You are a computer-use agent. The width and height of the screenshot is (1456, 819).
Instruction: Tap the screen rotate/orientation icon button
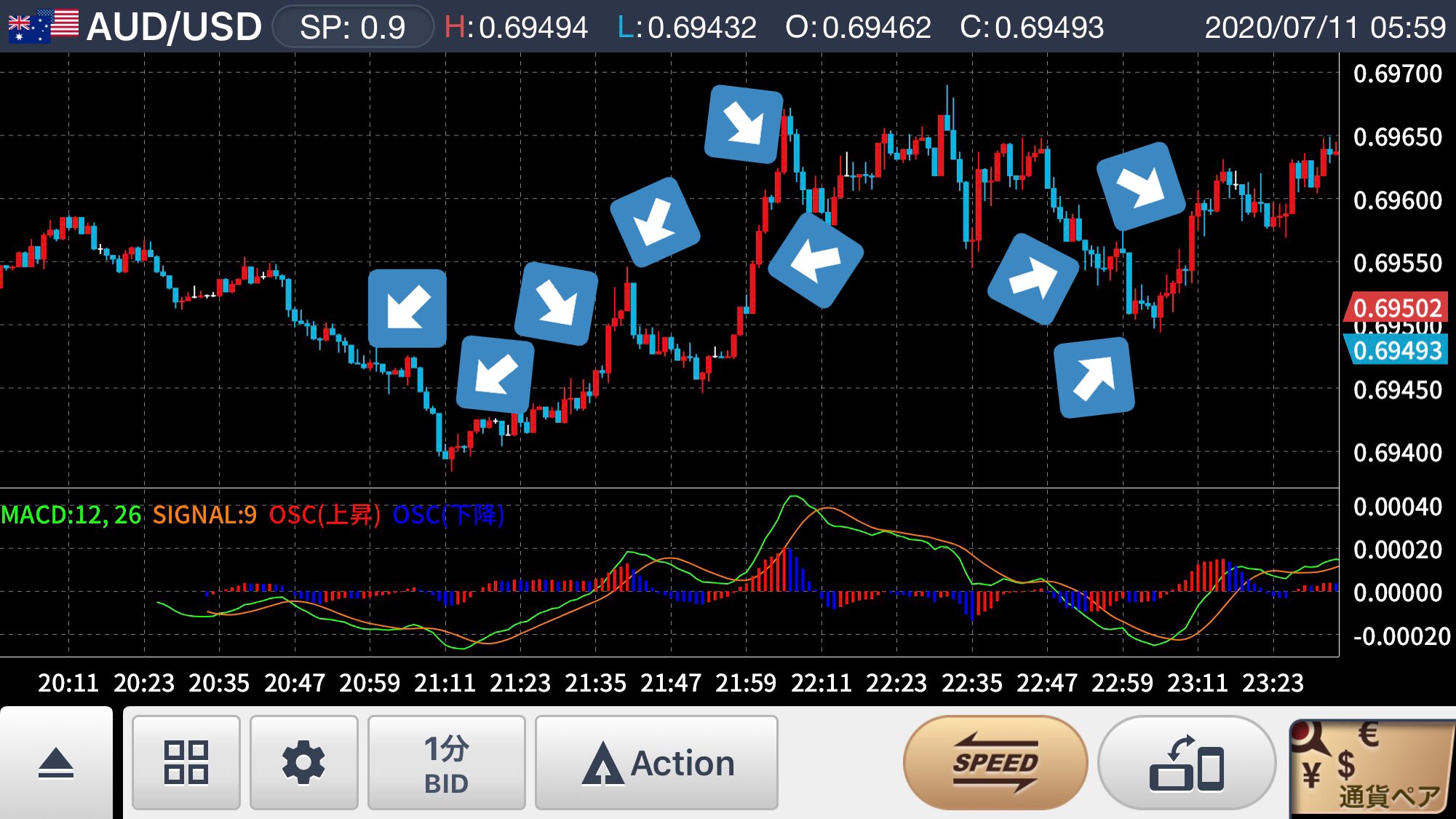point(1186,762)
